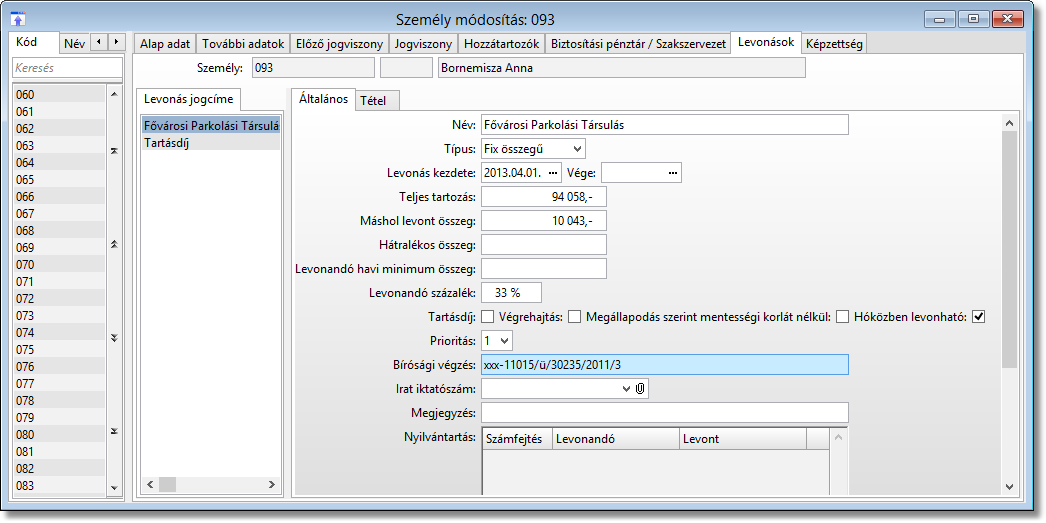Switch to the Képzettség tab
This screenshot has height=523, width=1046.
[834, 44]
